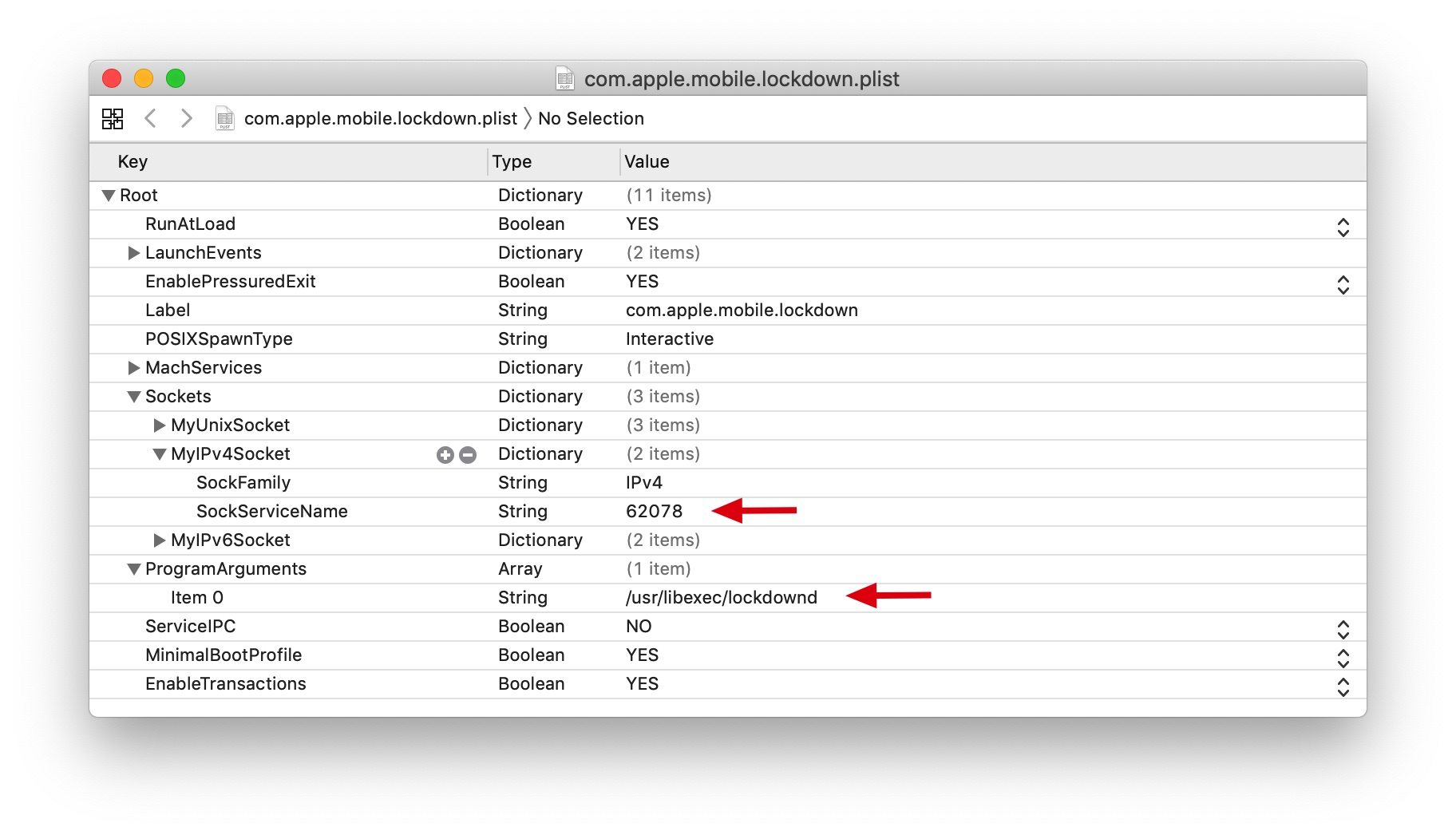This screenshot has width=1456, height=835.
Task: Click the IPv4 value
Action: (644, 483)
